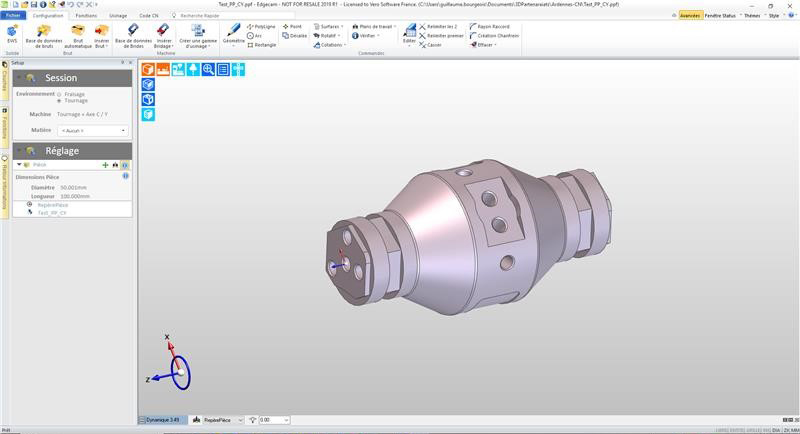Toggle the binoculars icon in Réglage header

tap(115, 164)
